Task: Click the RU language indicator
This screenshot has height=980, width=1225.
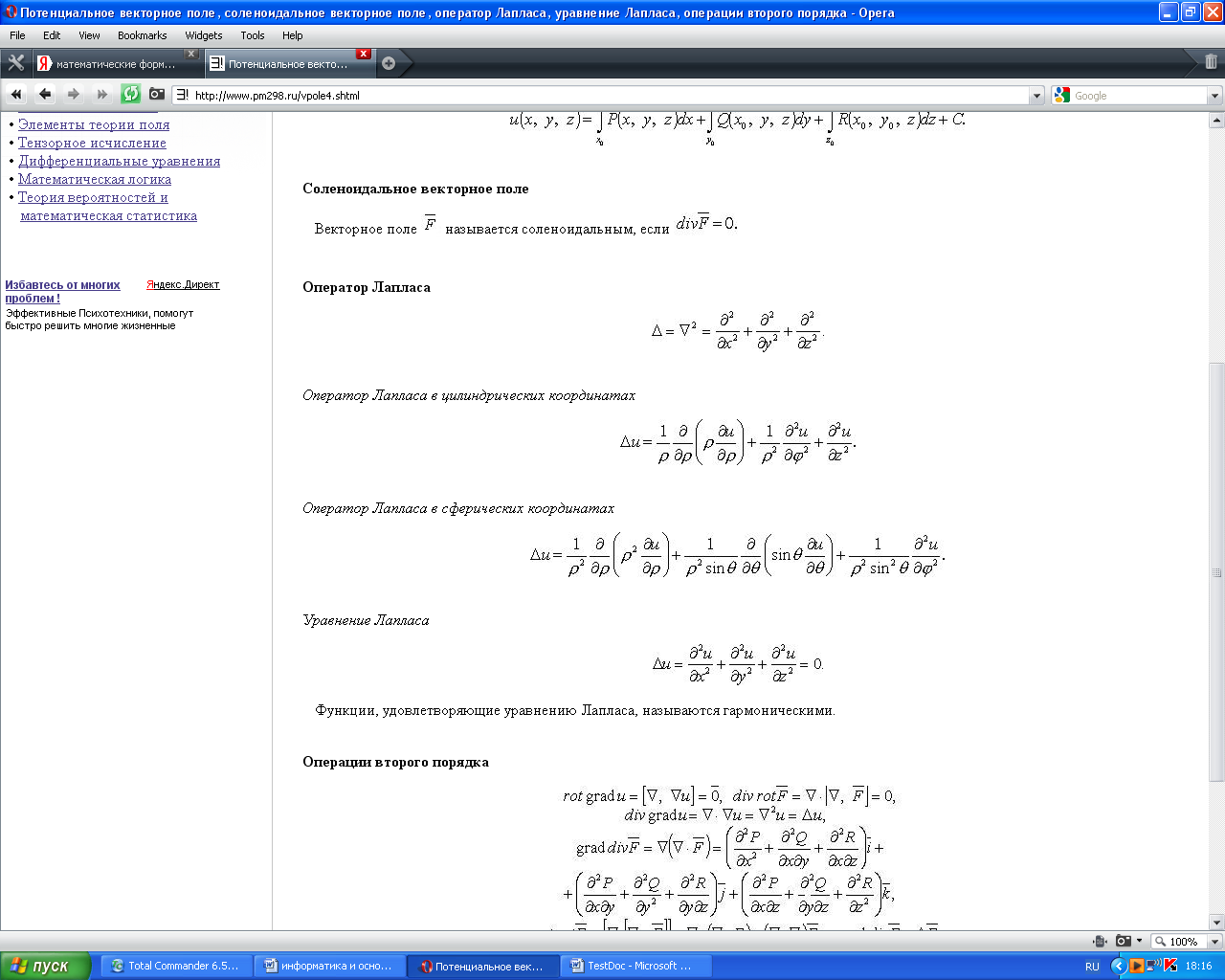Action: [1092, 967]
